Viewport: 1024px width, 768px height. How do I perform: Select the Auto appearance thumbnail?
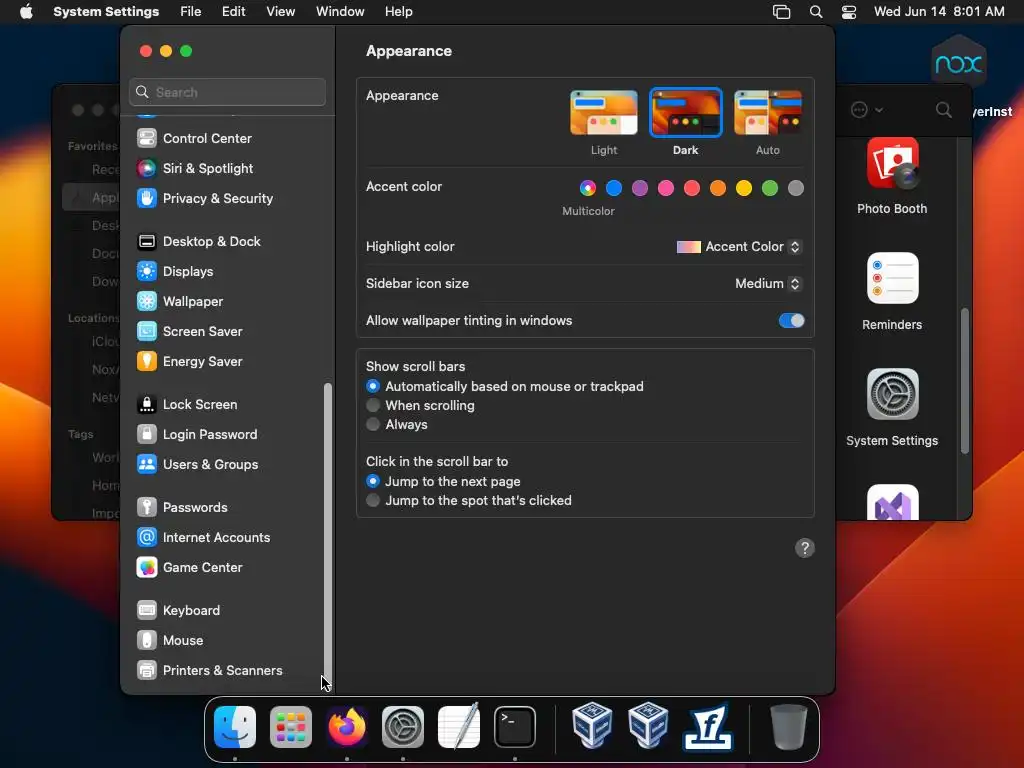point(768,112)
